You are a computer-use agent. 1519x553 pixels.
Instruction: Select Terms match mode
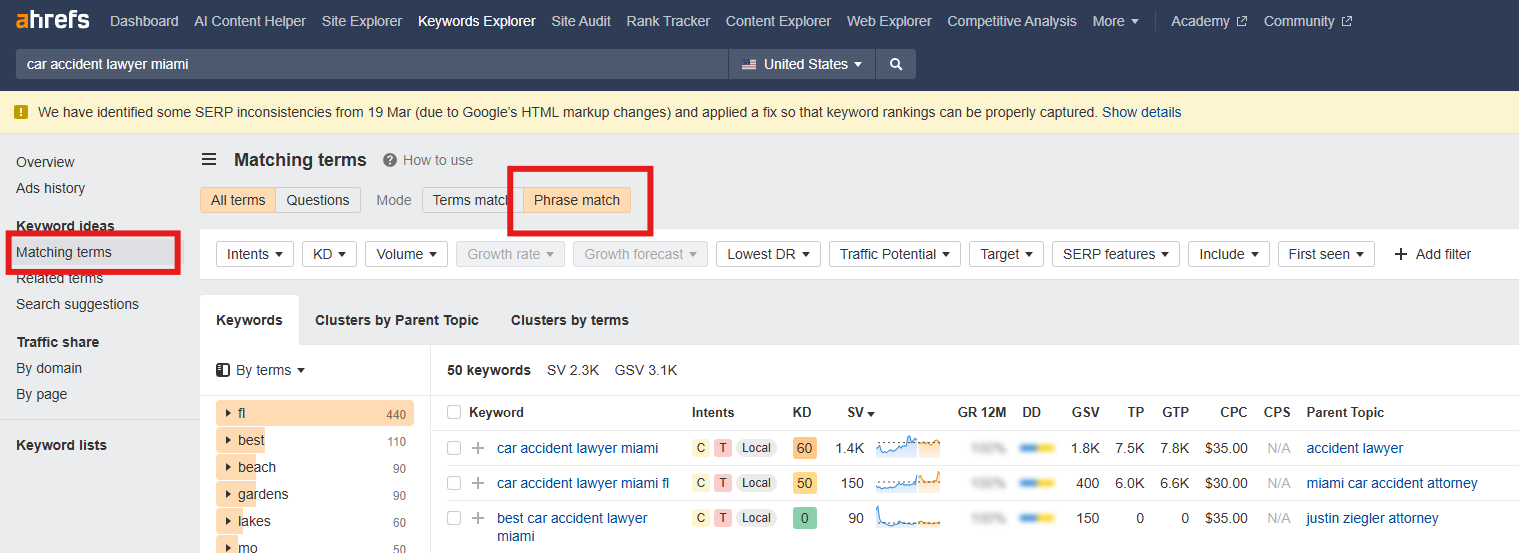pos(472,200)
